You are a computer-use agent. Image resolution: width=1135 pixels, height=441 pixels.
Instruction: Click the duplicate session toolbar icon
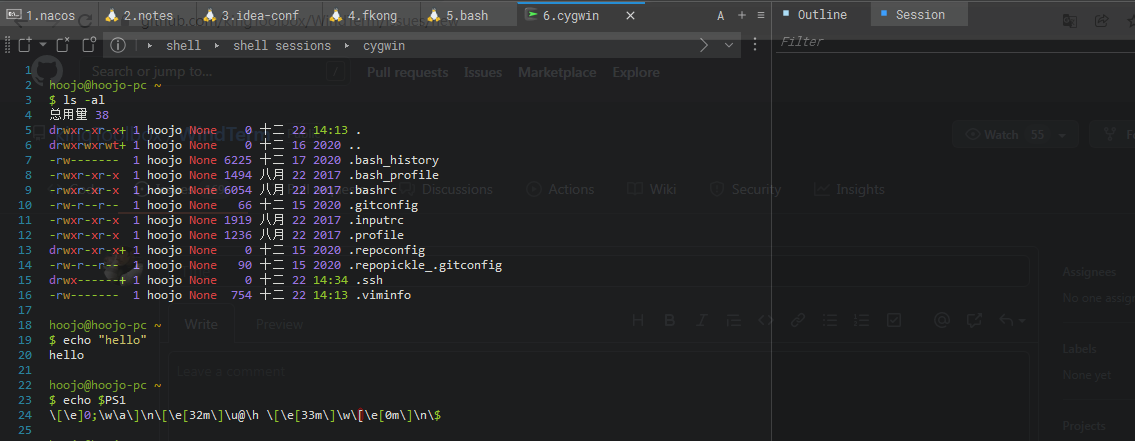point(88,45)
